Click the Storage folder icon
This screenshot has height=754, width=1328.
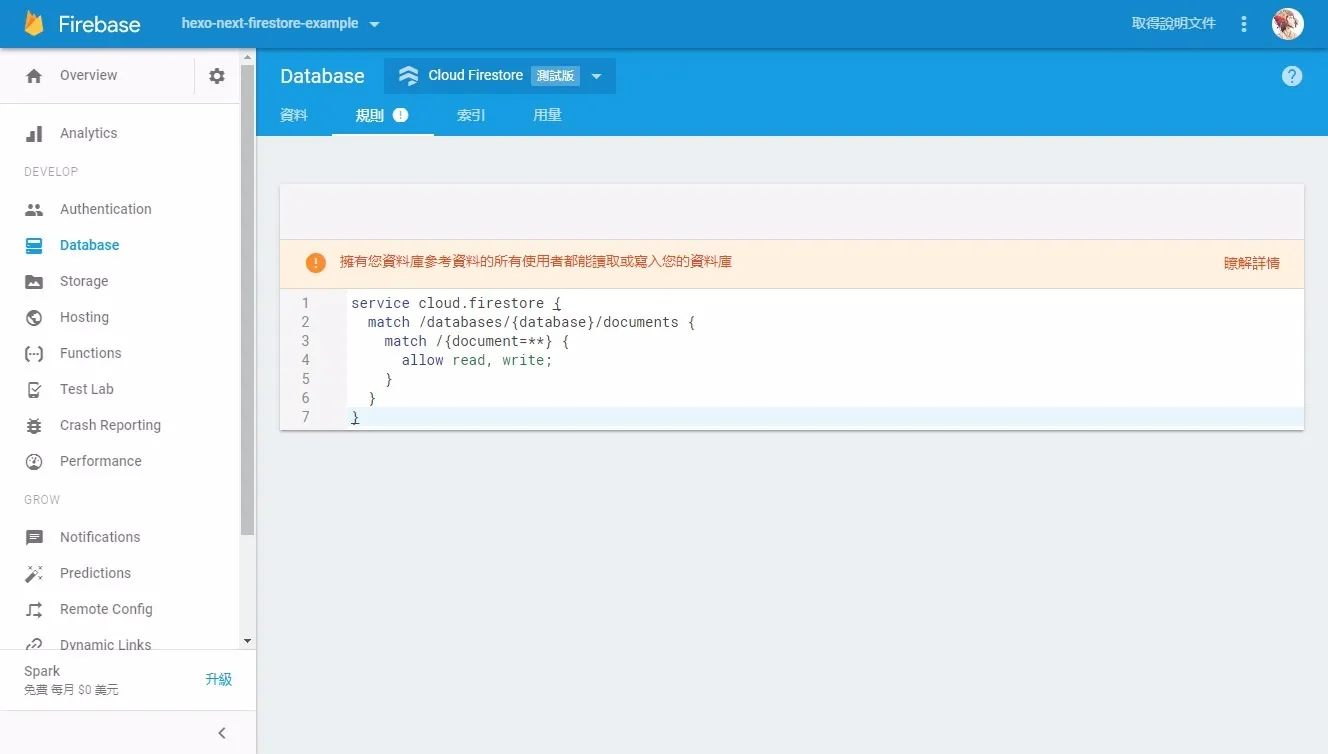click(x=34, y=281)
